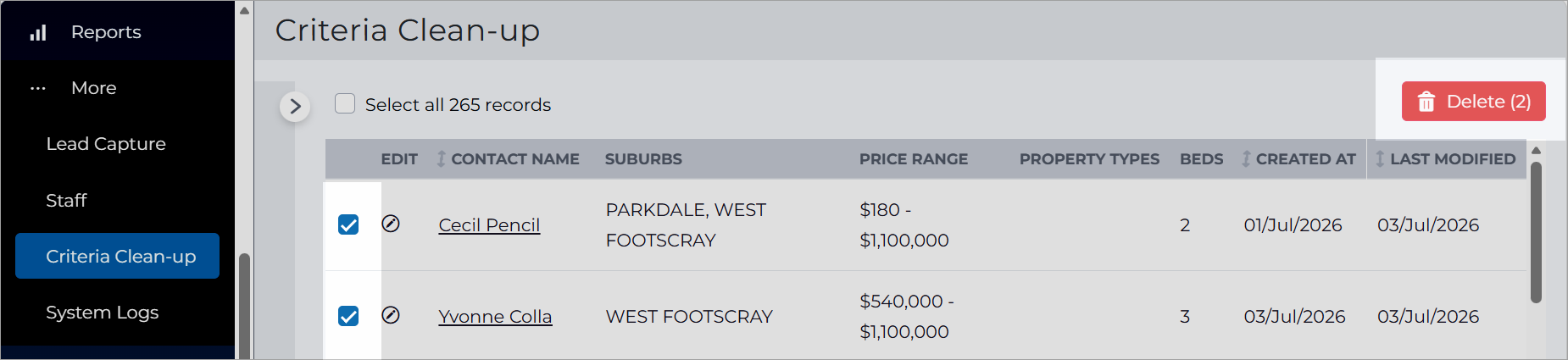This screenshot has height=360, width=1568.
Task: Uncheck the Cecil Pencil row checkbox
Action: [348, 224]
